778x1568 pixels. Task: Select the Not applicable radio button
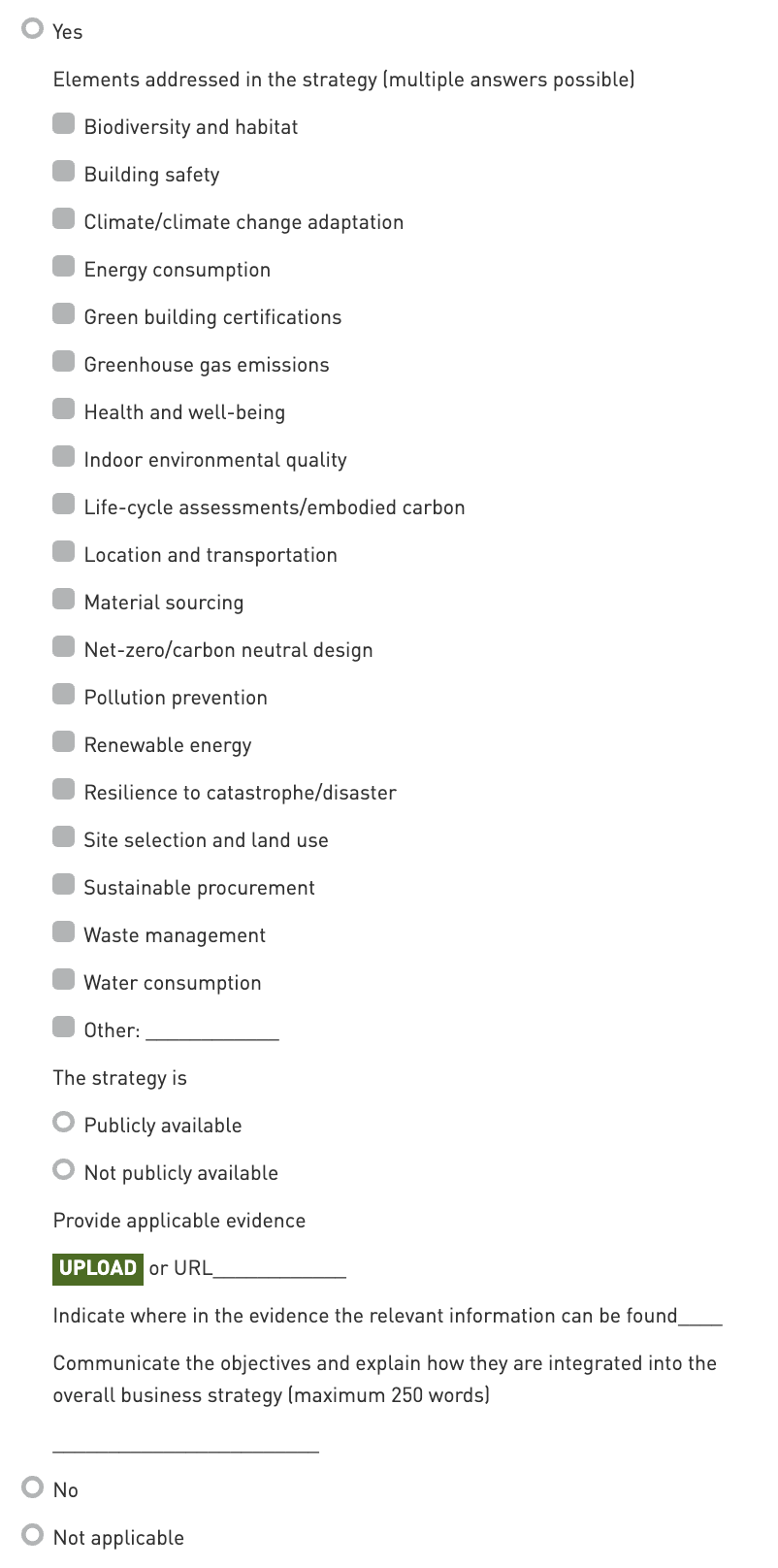click(x=34, y=1535)
